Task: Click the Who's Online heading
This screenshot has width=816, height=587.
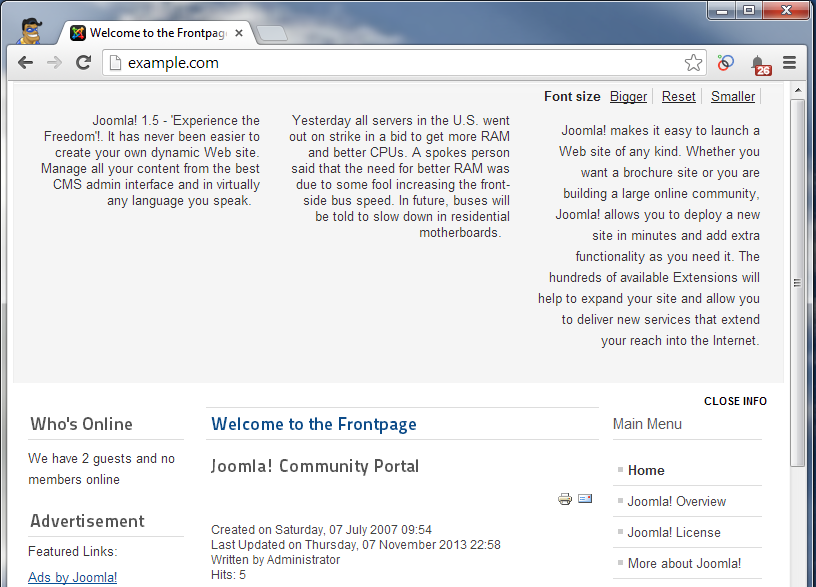Action: tap(81, 424)
